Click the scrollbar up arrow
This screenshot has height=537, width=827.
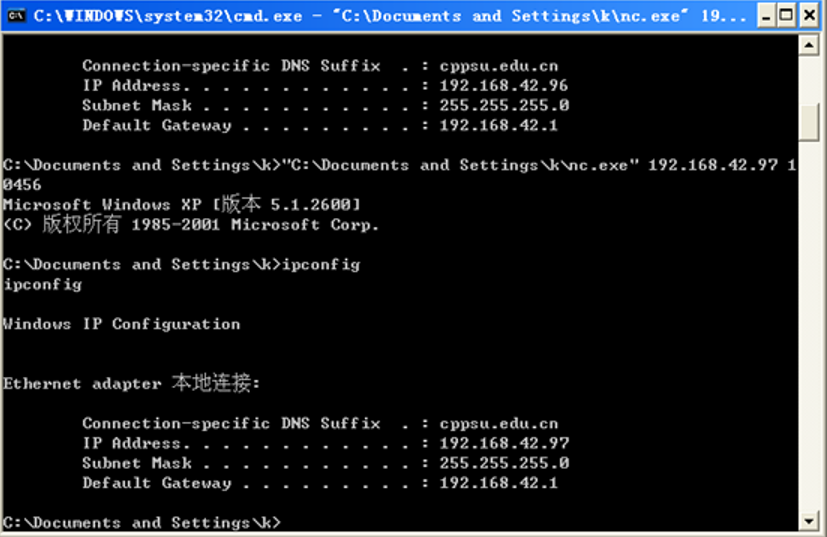pos(810,45)
